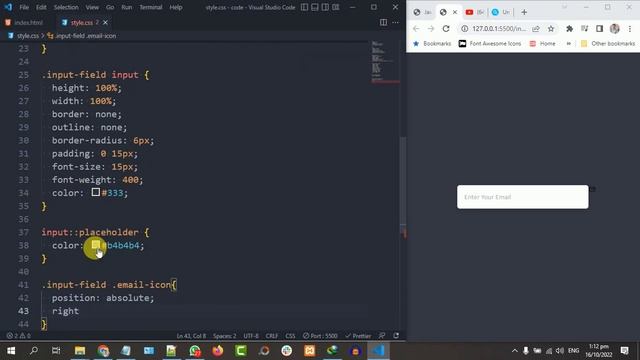Screen dimensions: 640x360
Task: Switch to the index.html editor tab
Action: (x=28, y=22)
